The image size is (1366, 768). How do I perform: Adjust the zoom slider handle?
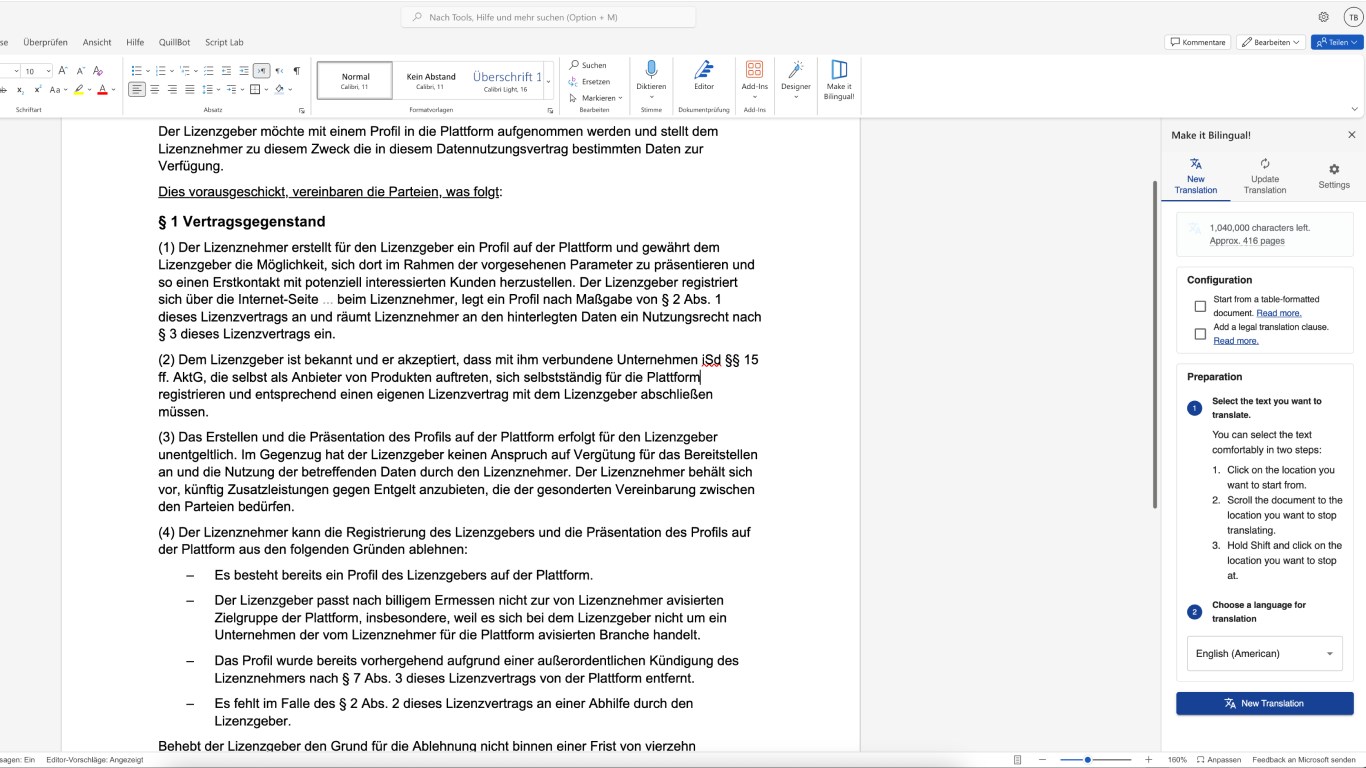1088,760
